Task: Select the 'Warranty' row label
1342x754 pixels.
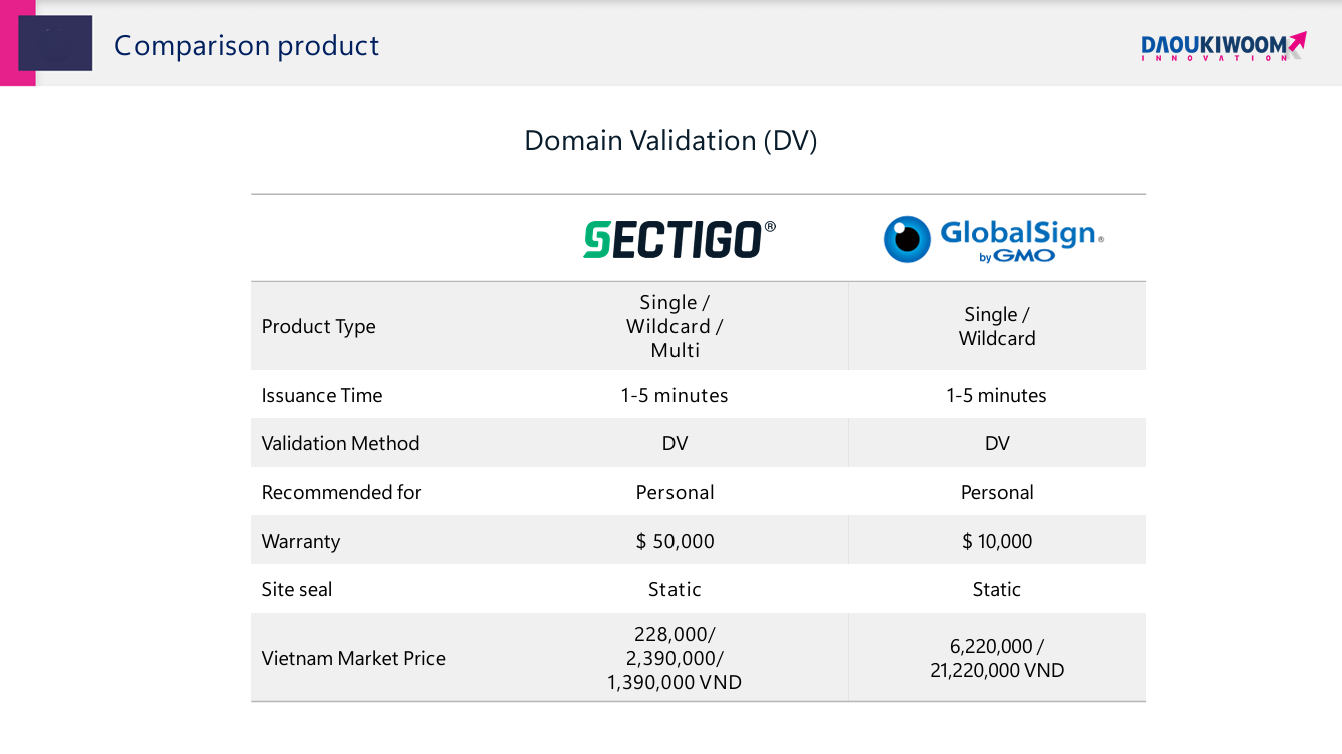Action: pos(301,541)
